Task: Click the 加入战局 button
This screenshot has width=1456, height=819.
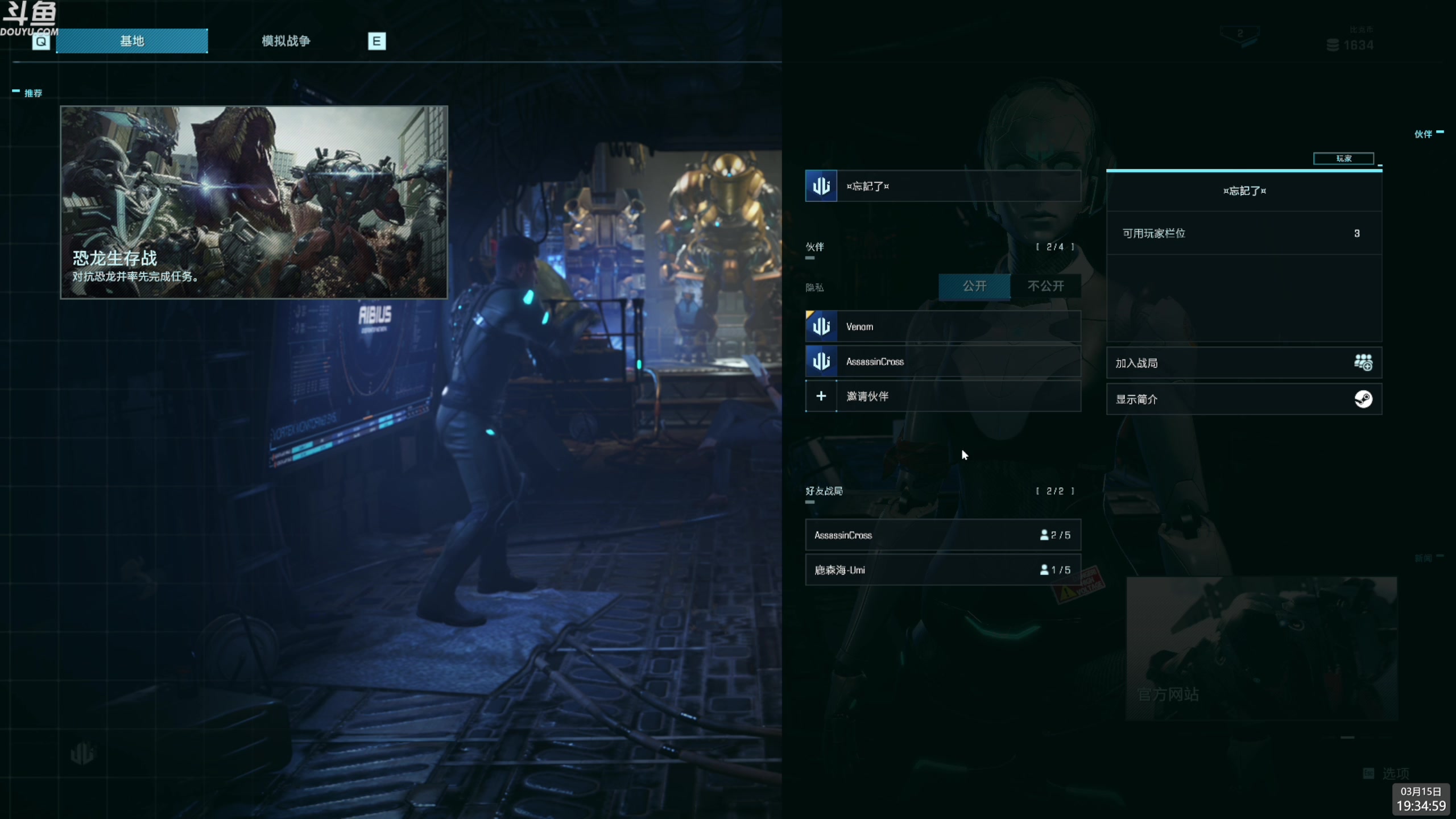Action: [x=1244, y=363]
